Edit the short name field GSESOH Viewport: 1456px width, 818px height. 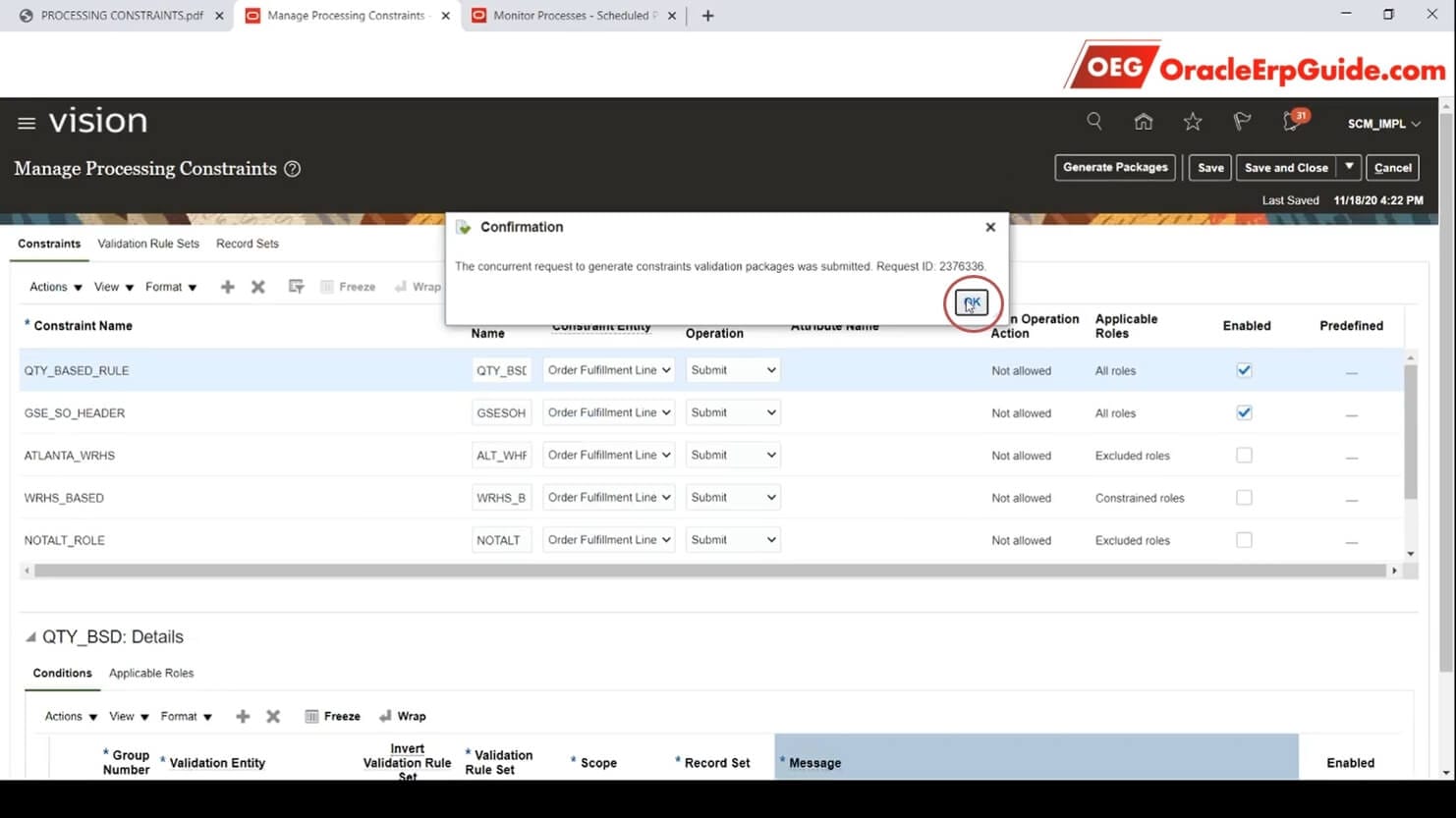(x=501, y=412)
